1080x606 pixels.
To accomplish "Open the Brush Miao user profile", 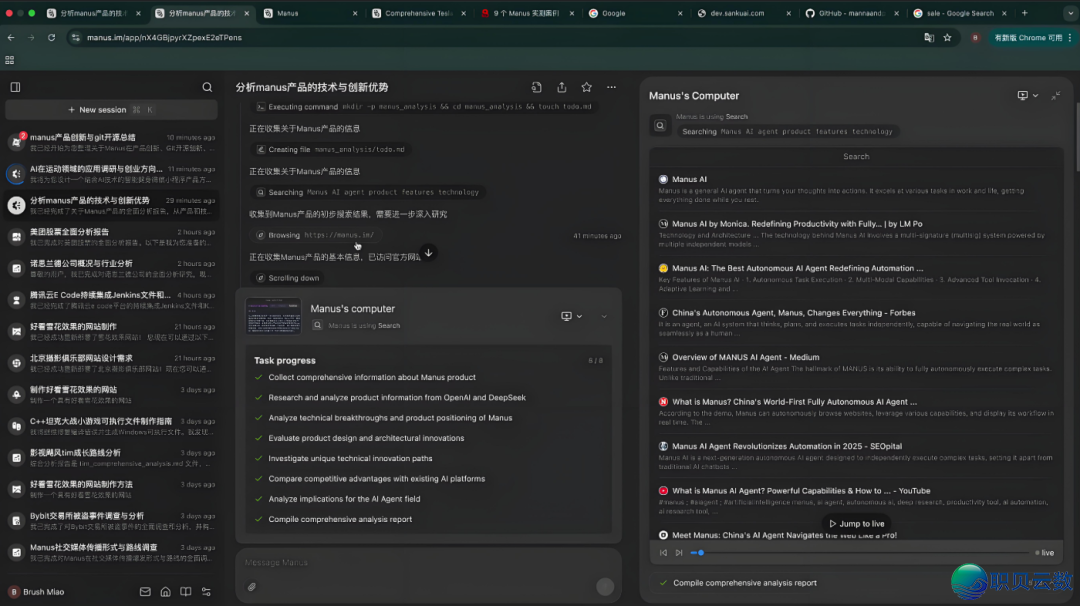I will pyautogui.click(x=37, y=592).
